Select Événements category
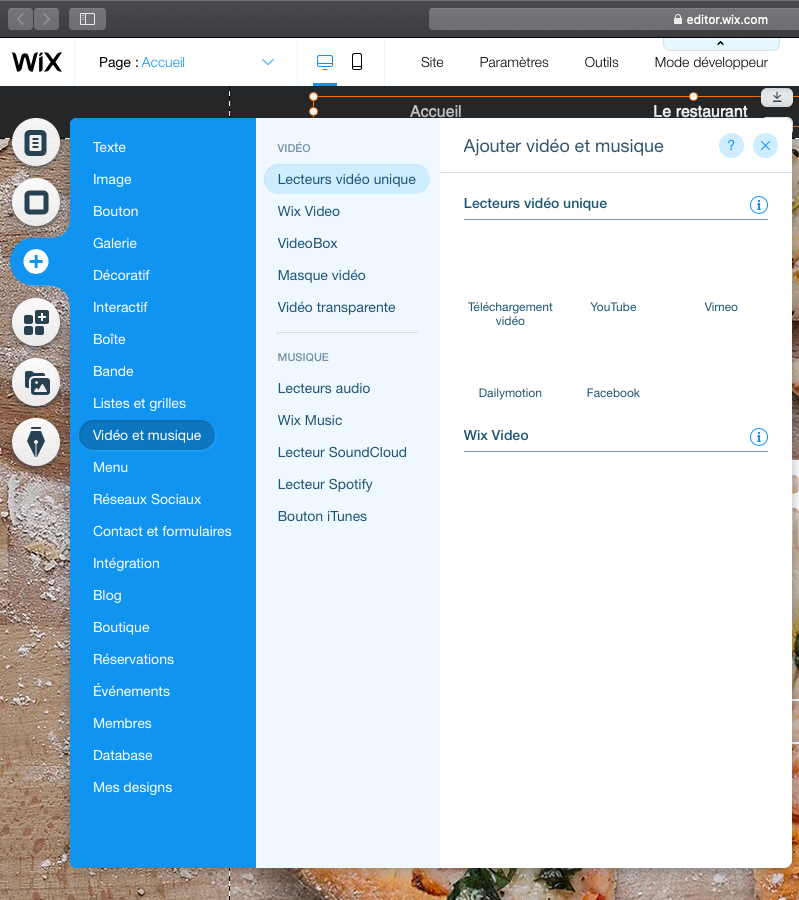 point(131,691)
